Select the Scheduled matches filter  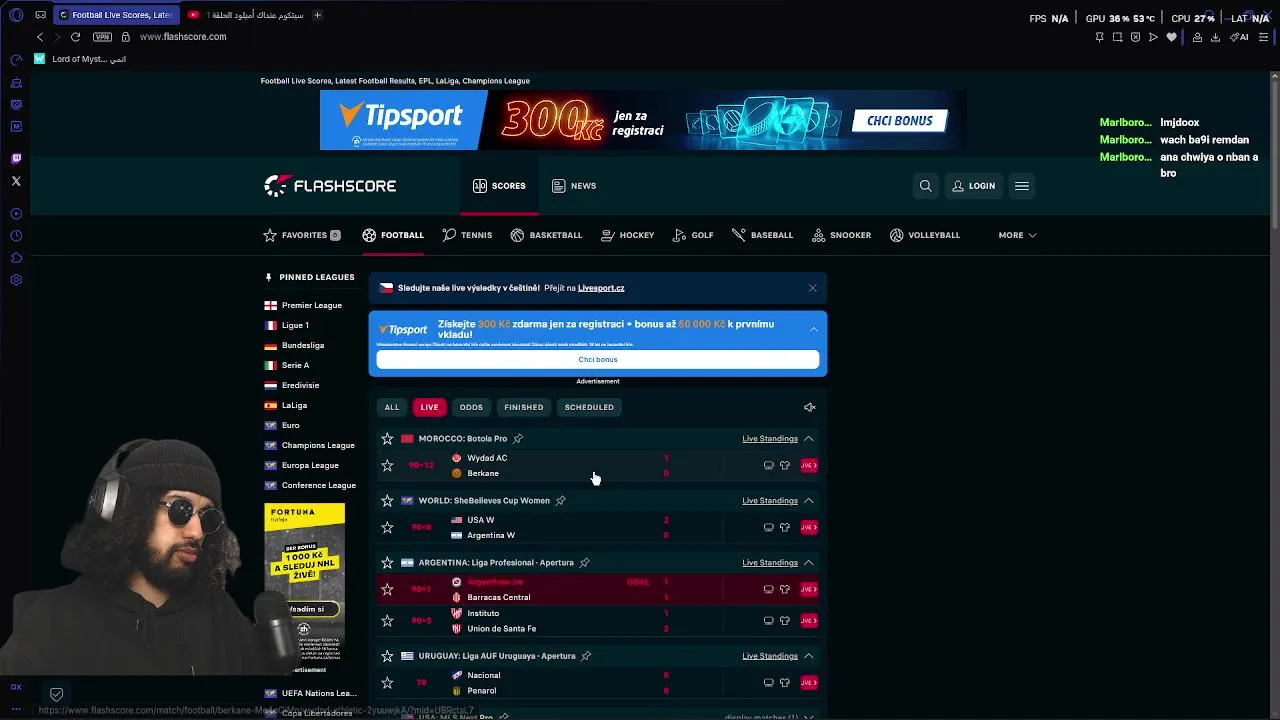click(589, 407)
